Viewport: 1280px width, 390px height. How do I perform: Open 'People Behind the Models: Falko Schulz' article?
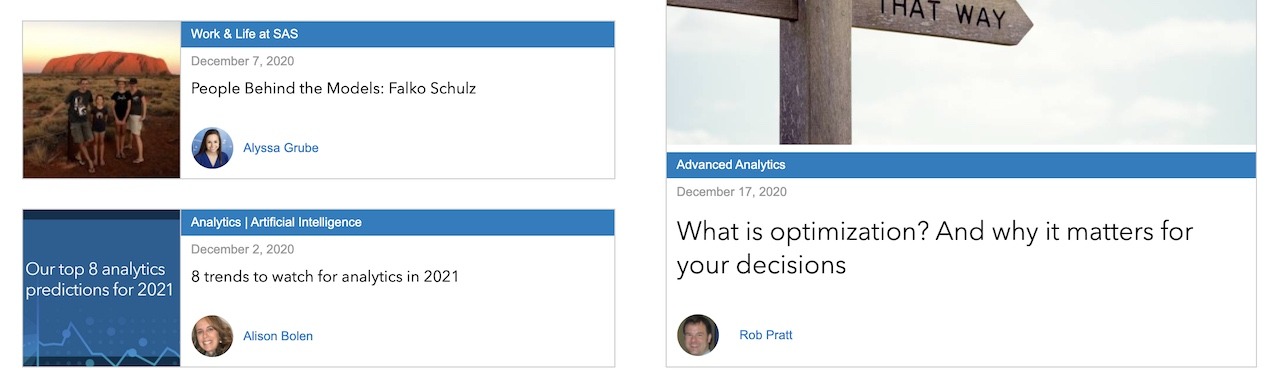tap(333, 88)
